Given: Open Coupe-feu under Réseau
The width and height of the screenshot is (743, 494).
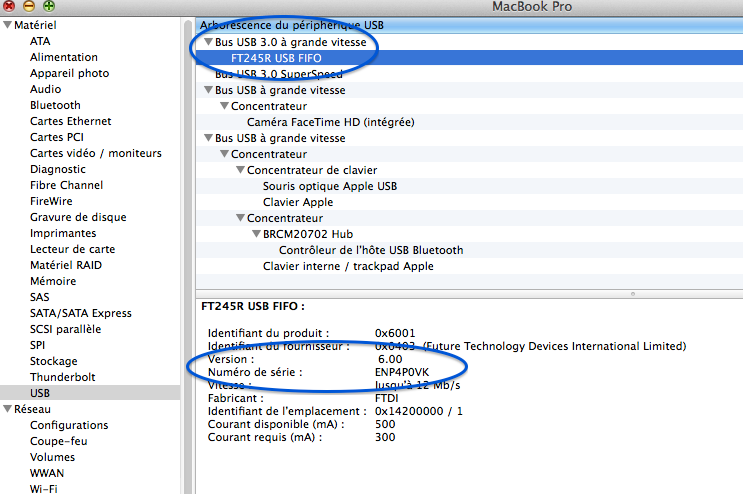Looking at the screenshot, I should coord(59,441).
